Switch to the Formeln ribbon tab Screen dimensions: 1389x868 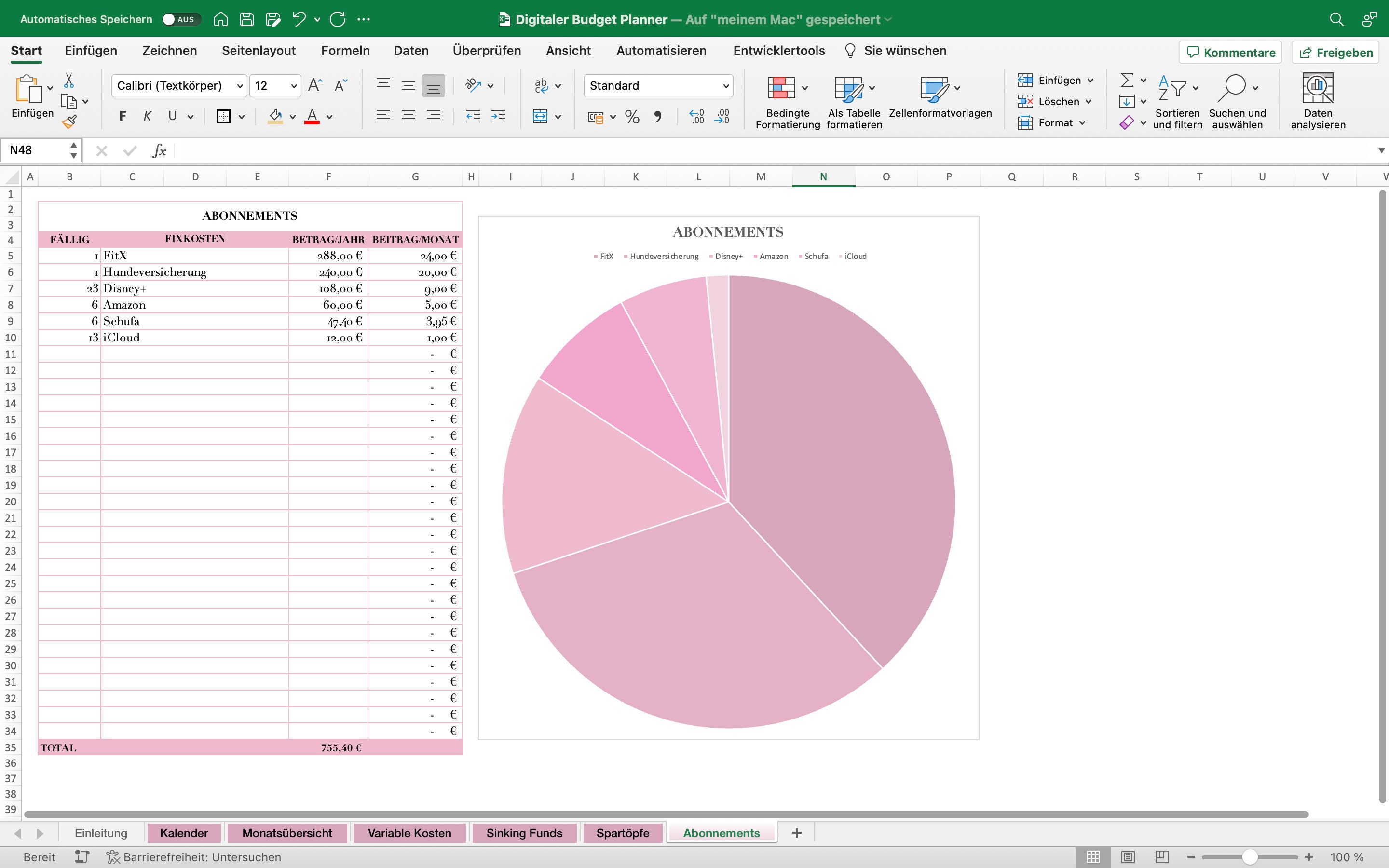344,51
